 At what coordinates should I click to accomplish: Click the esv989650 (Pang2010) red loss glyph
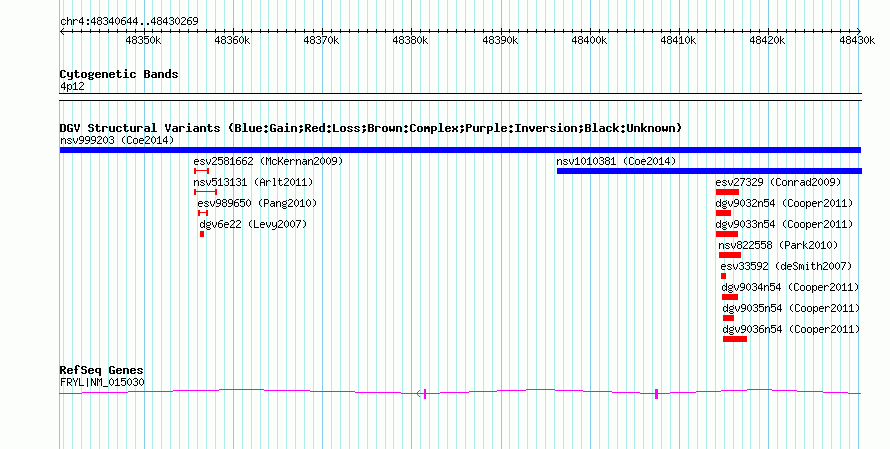click(x=203, y=213)
